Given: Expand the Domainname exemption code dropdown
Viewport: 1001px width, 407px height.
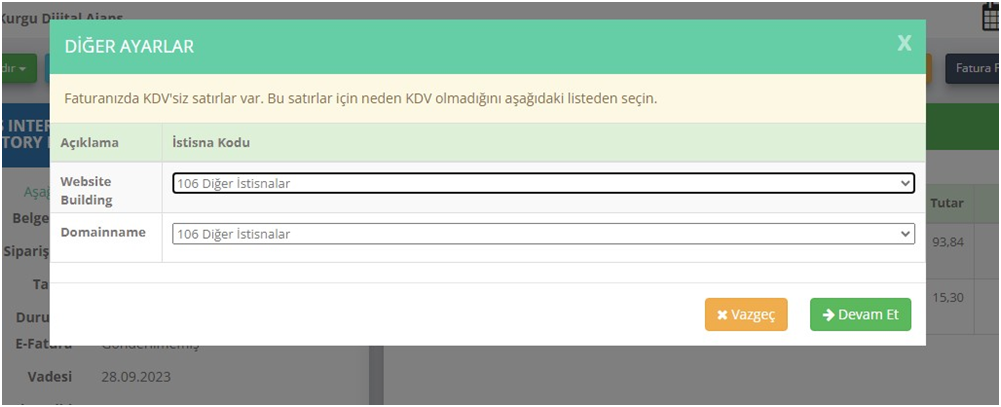Looking at the screenshot, I should point(543,234).
